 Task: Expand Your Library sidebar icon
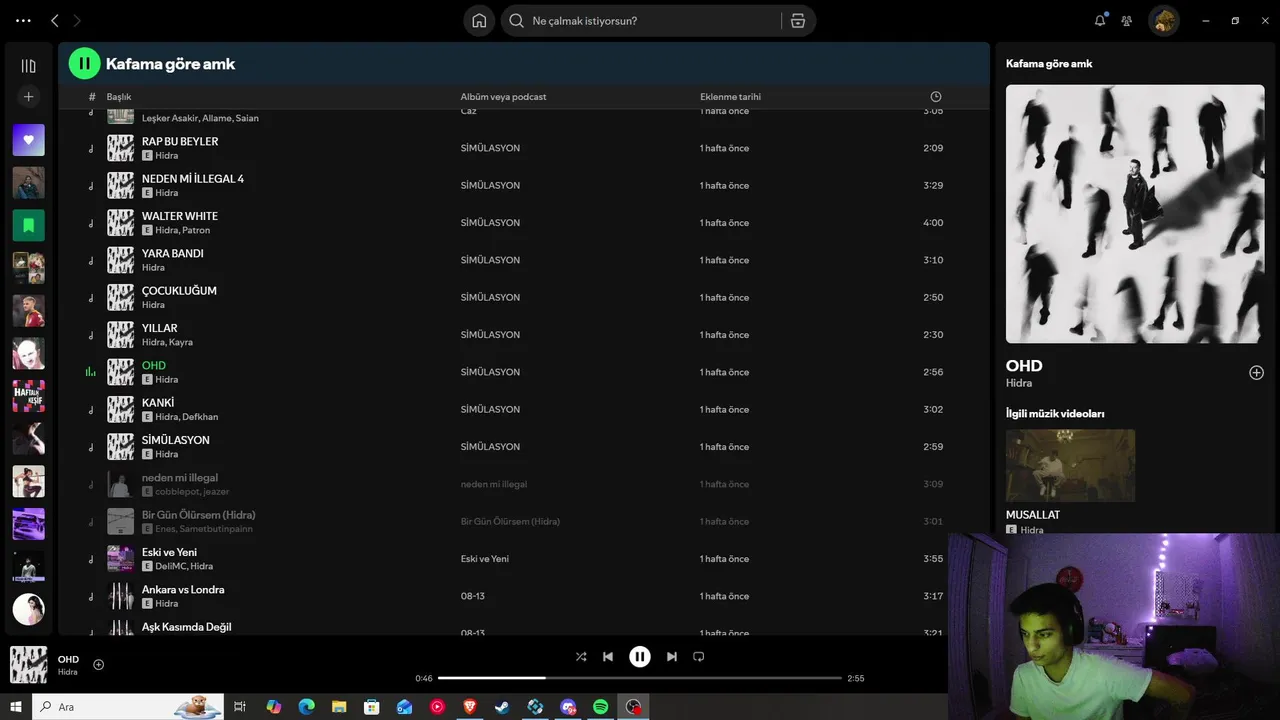pos(28,66)
